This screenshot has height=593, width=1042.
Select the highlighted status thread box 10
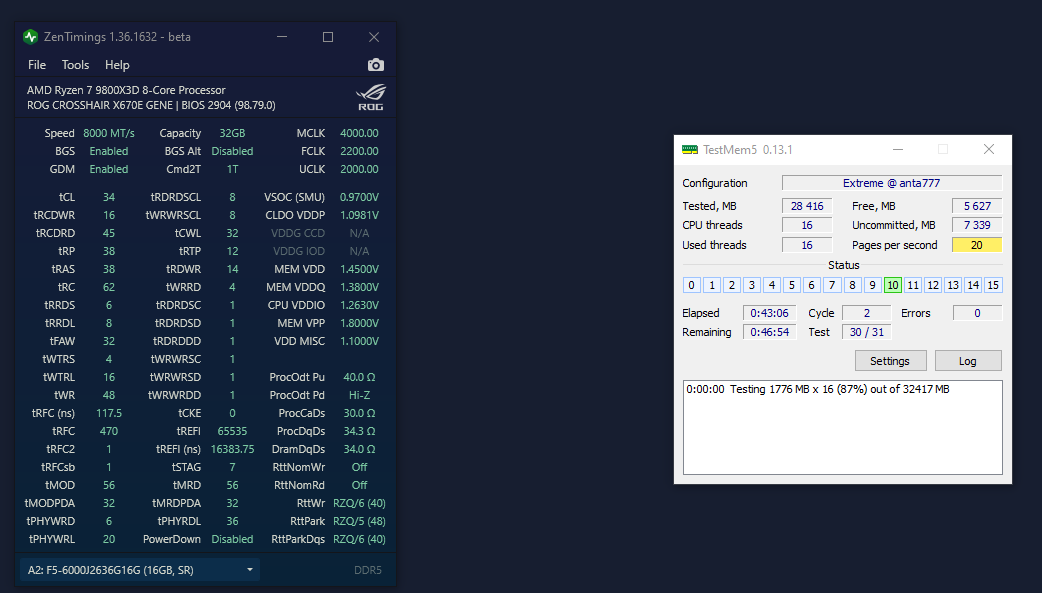pyautogui.click(x=892, y=285)
